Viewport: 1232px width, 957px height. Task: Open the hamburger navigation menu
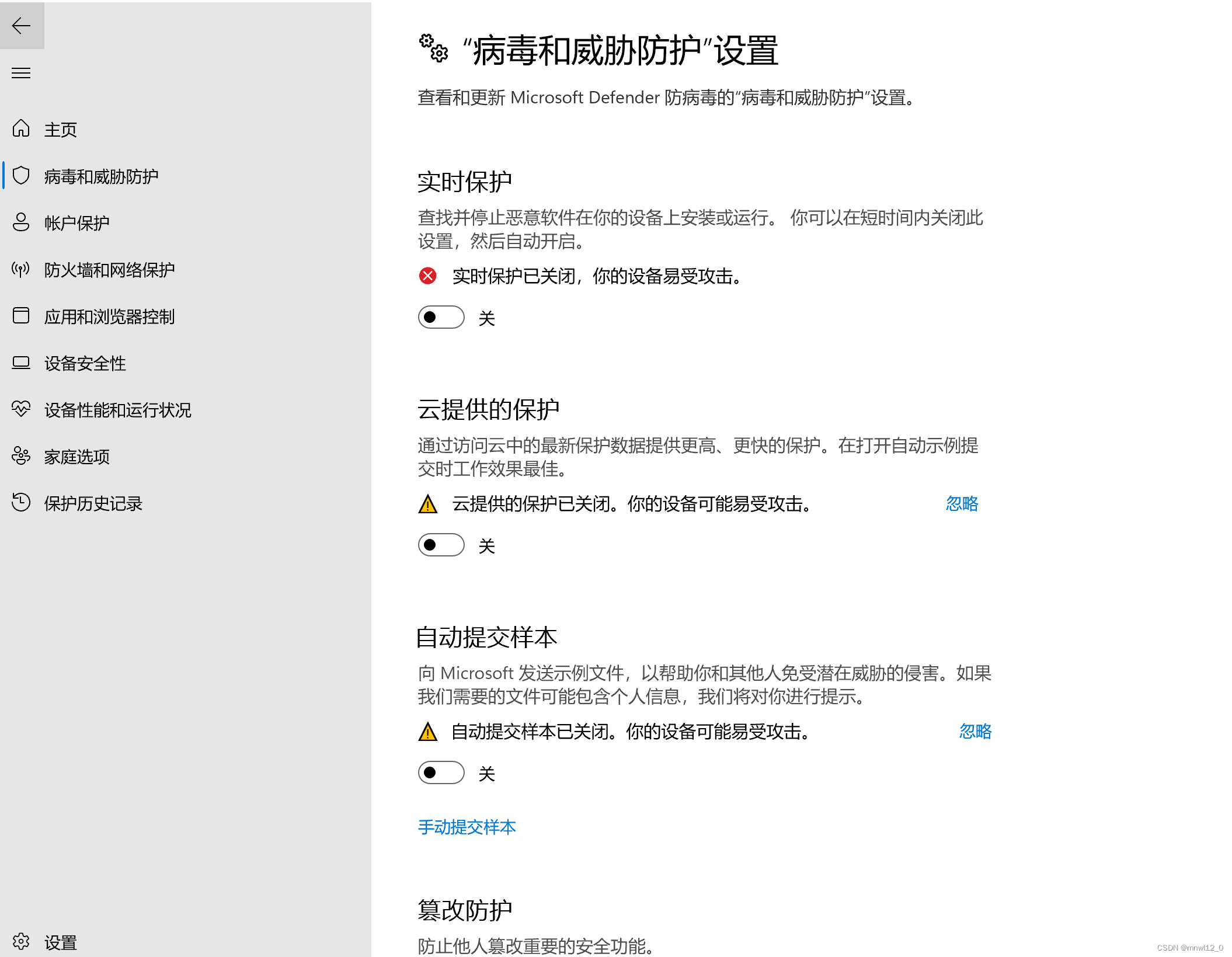(x=22, y=73)
